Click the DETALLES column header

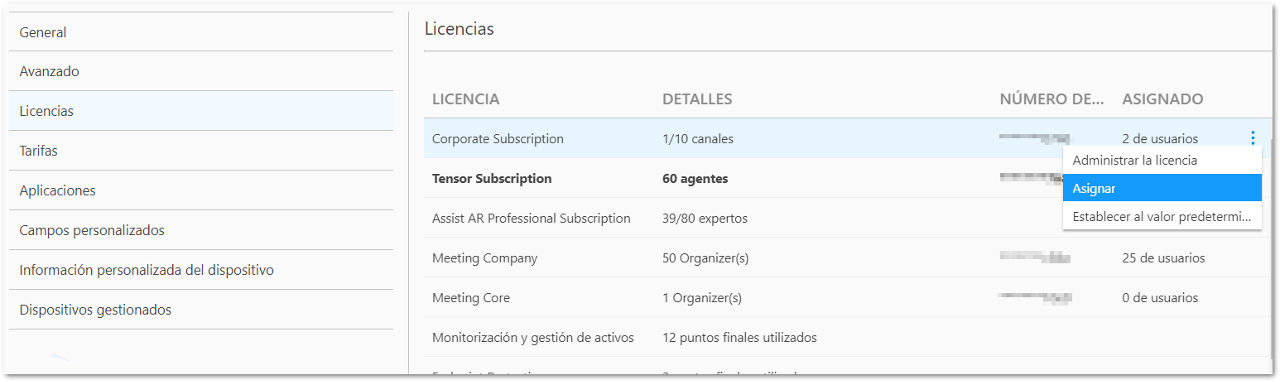[697, 99]
